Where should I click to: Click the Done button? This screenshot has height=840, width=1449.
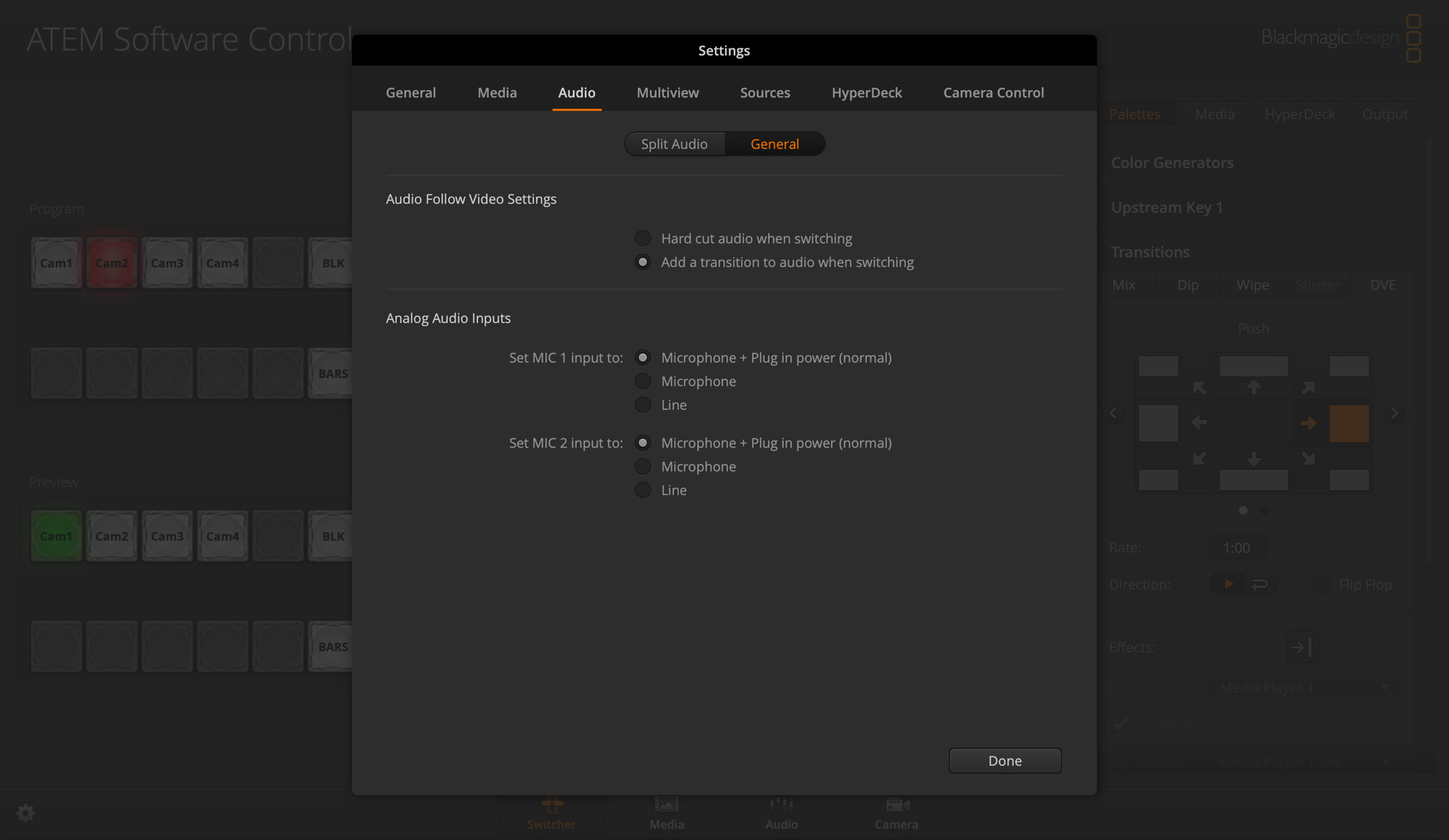click(1004, 760)
